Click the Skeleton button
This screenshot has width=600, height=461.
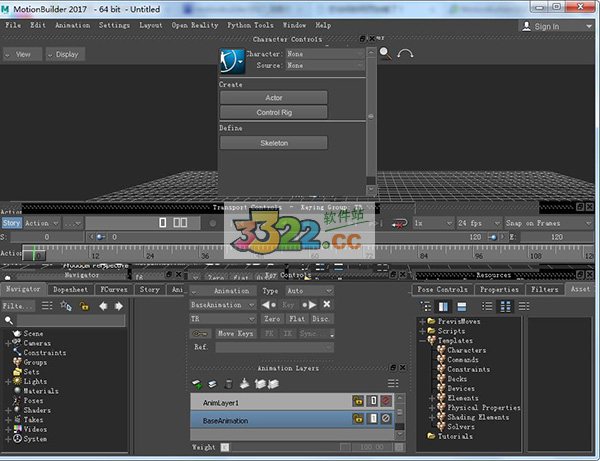(x=273, y=143)
